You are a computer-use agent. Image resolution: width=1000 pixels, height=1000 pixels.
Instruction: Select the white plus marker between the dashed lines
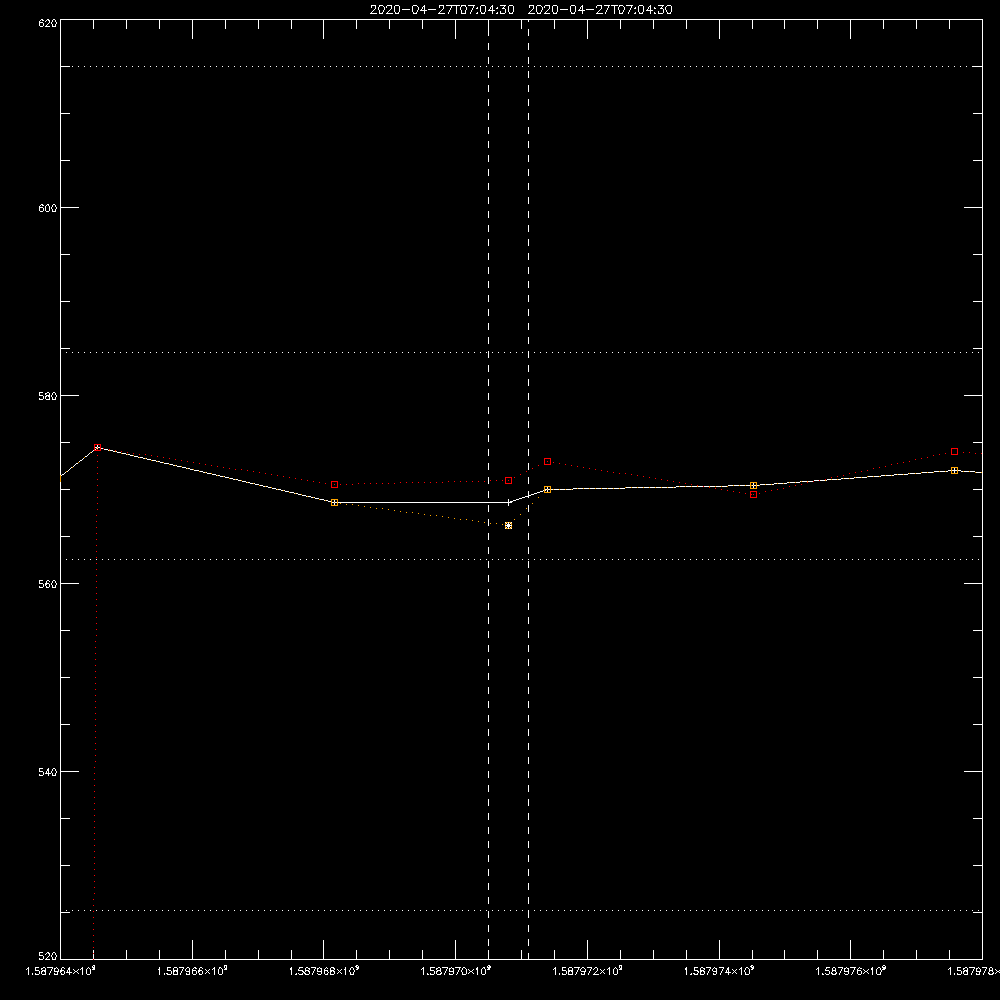508,503
